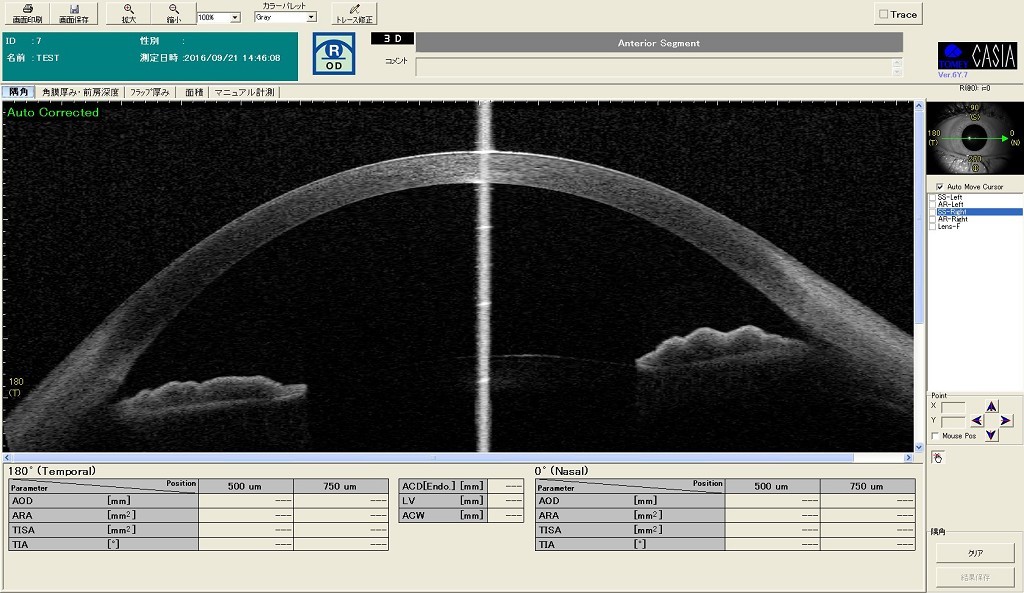The image size is (1024, 593).
Task: Move point up with the up arrow
Action: point(991,406)
